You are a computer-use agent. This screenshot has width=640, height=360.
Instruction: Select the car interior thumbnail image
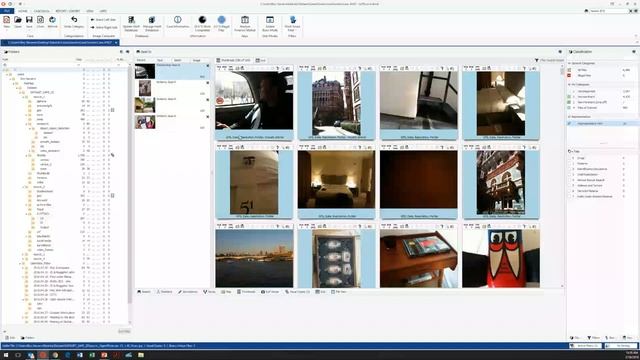click(x=254, y=100)
